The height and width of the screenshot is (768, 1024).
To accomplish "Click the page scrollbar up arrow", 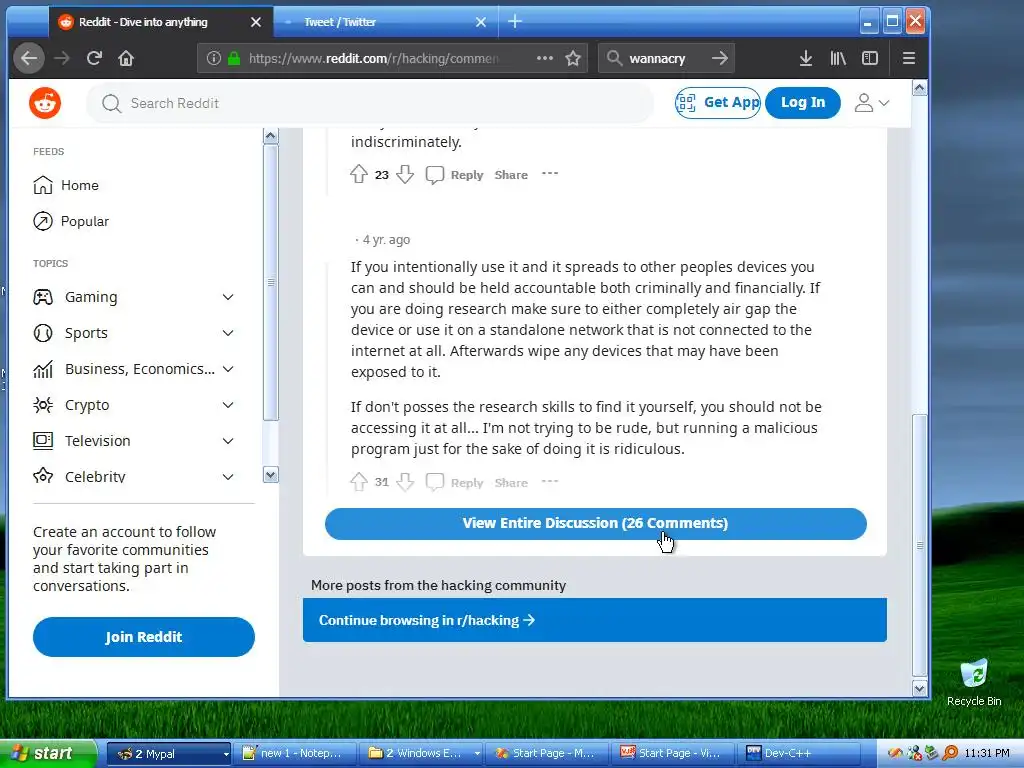I will (x=920, y=88).
